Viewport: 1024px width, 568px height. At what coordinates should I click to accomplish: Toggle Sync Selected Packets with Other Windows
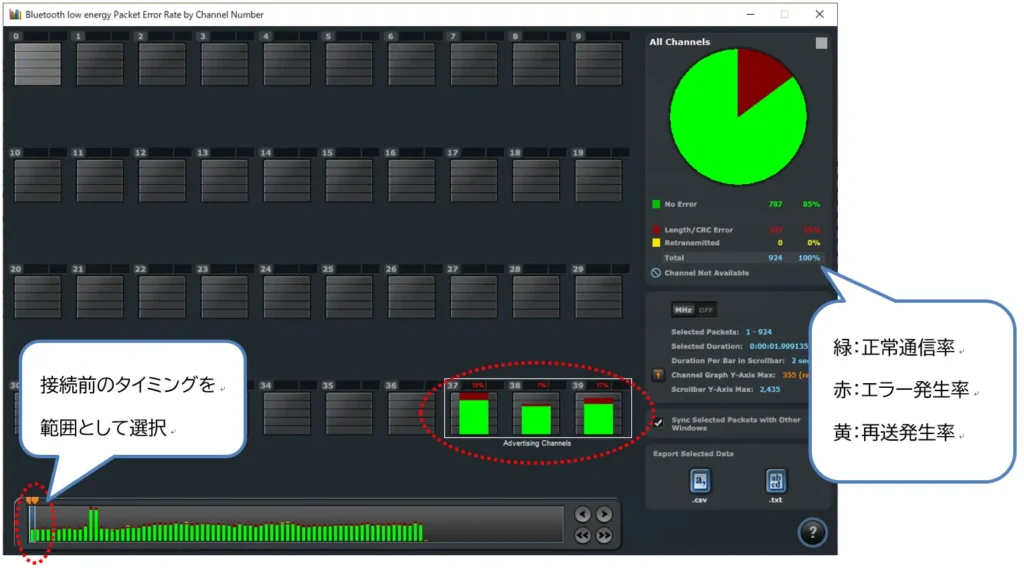pos(658,422)
